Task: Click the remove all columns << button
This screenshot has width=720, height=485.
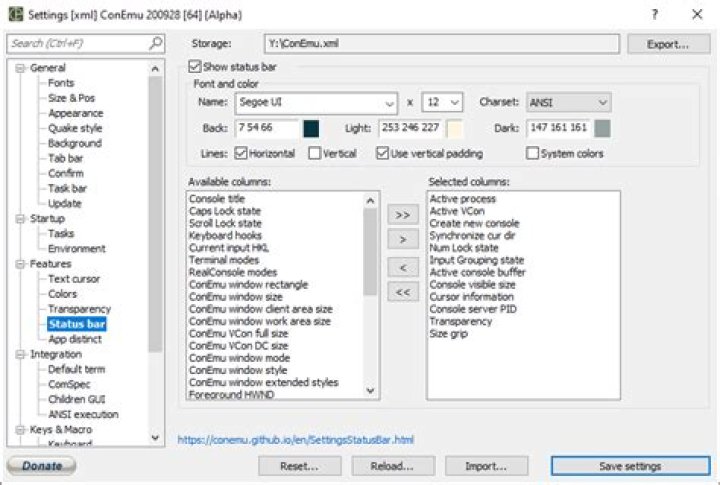Action: (x=403, y=292)
